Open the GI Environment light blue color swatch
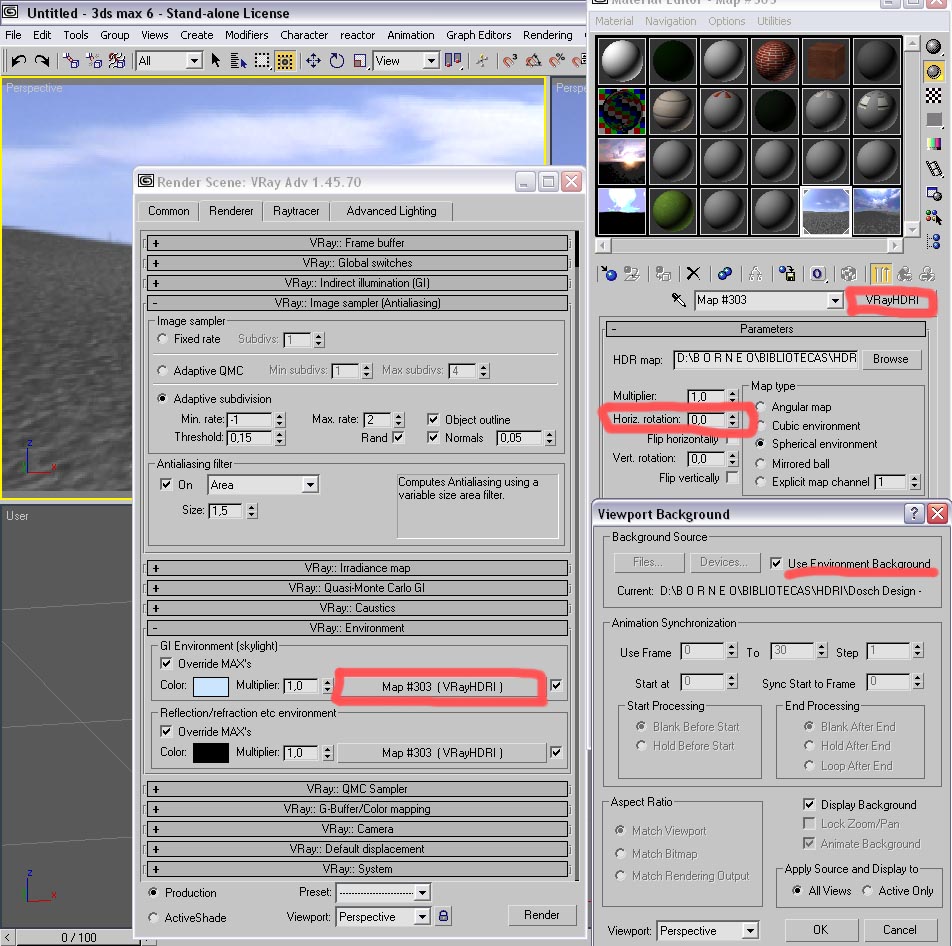Screen dimensions: 952x946 (211, 686)
